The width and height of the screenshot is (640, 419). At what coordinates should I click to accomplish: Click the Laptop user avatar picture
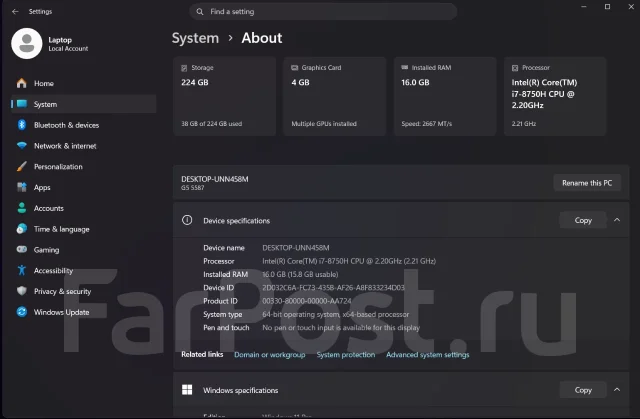pos(27,43)
